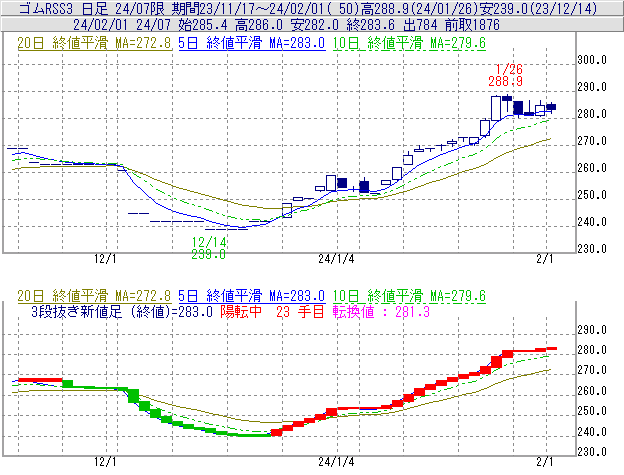Click the 24/1/4 date label under lower chart
The height and width of the screenshot is (475, 624).
pyautogui.click(x=336, y=461)
